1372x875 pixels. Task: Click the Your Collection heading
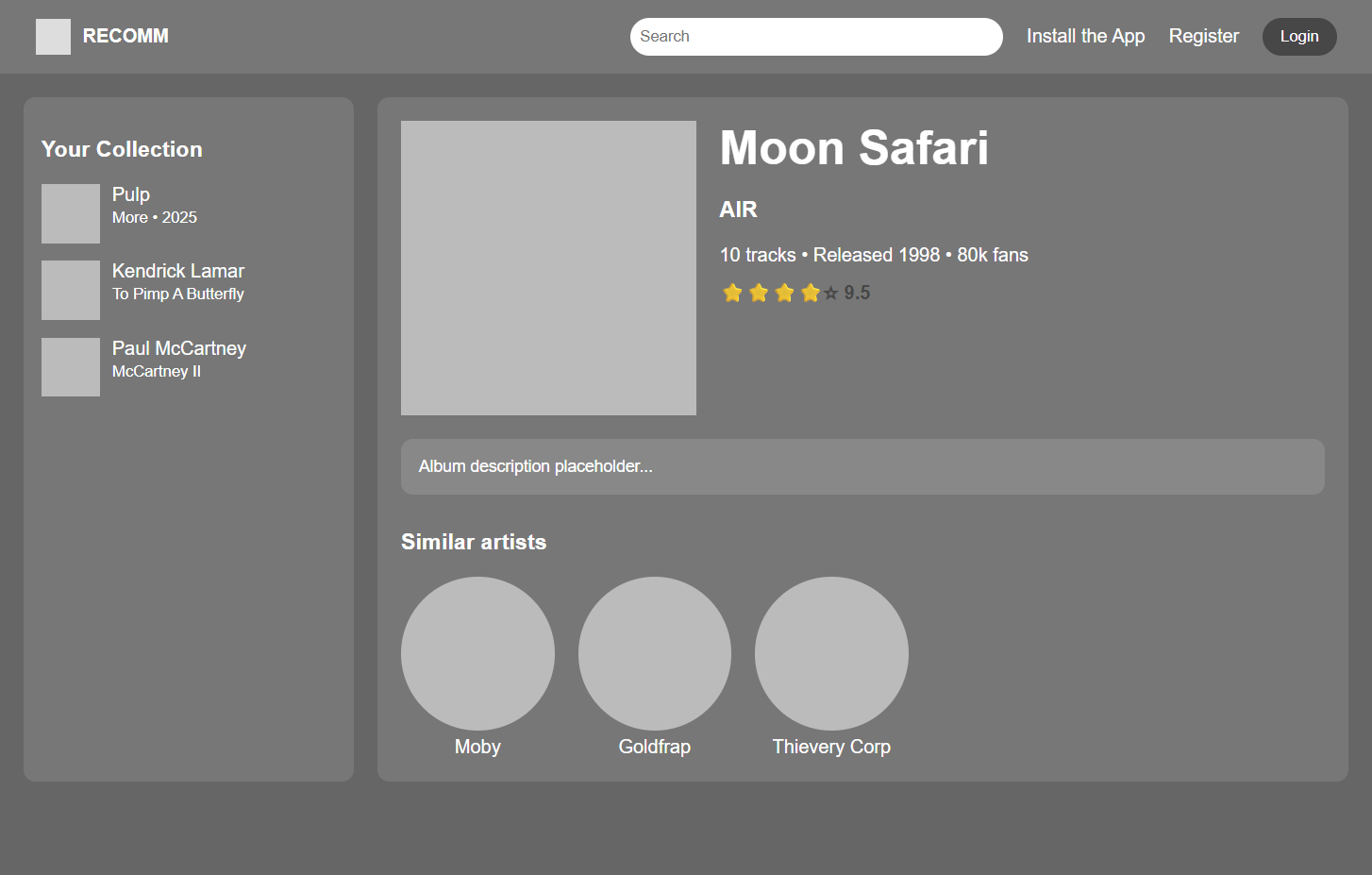[122, 149]
